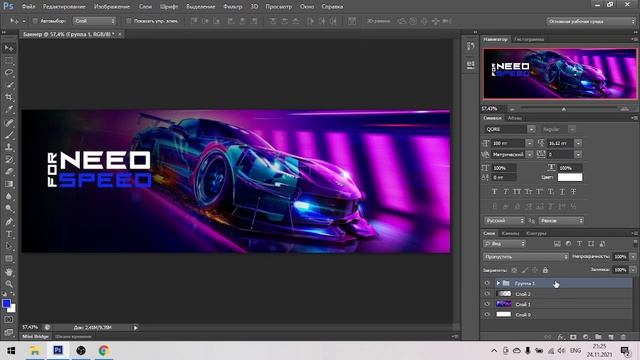Select the Rectangle shape tool
This screenshot has width=640, height=360.
click(9, 259)
